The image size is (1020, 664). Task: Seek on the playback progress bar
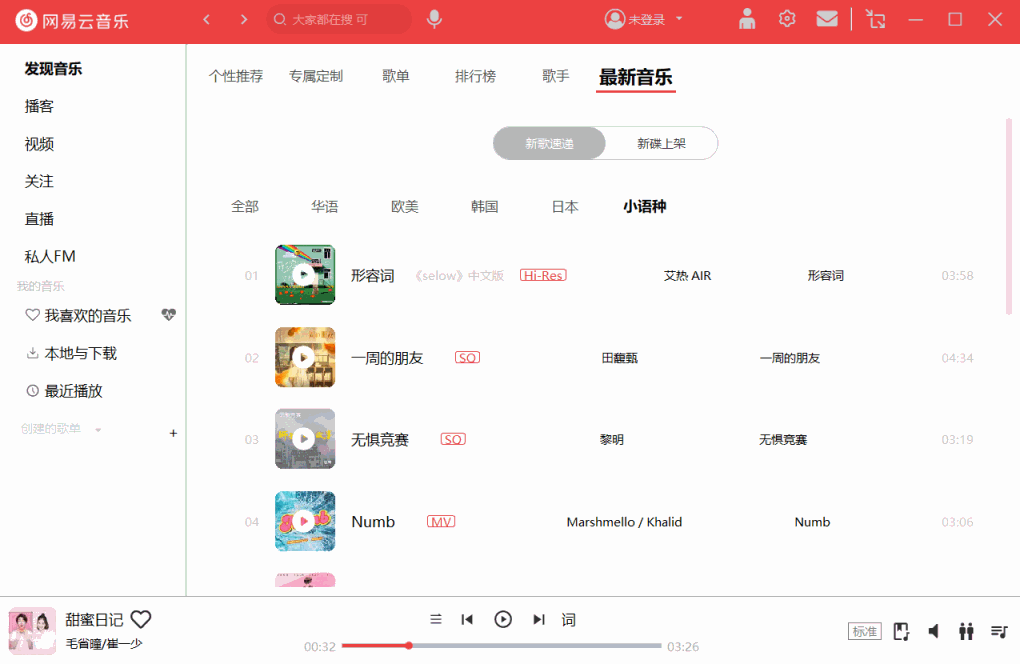click(x=502, y=646)
